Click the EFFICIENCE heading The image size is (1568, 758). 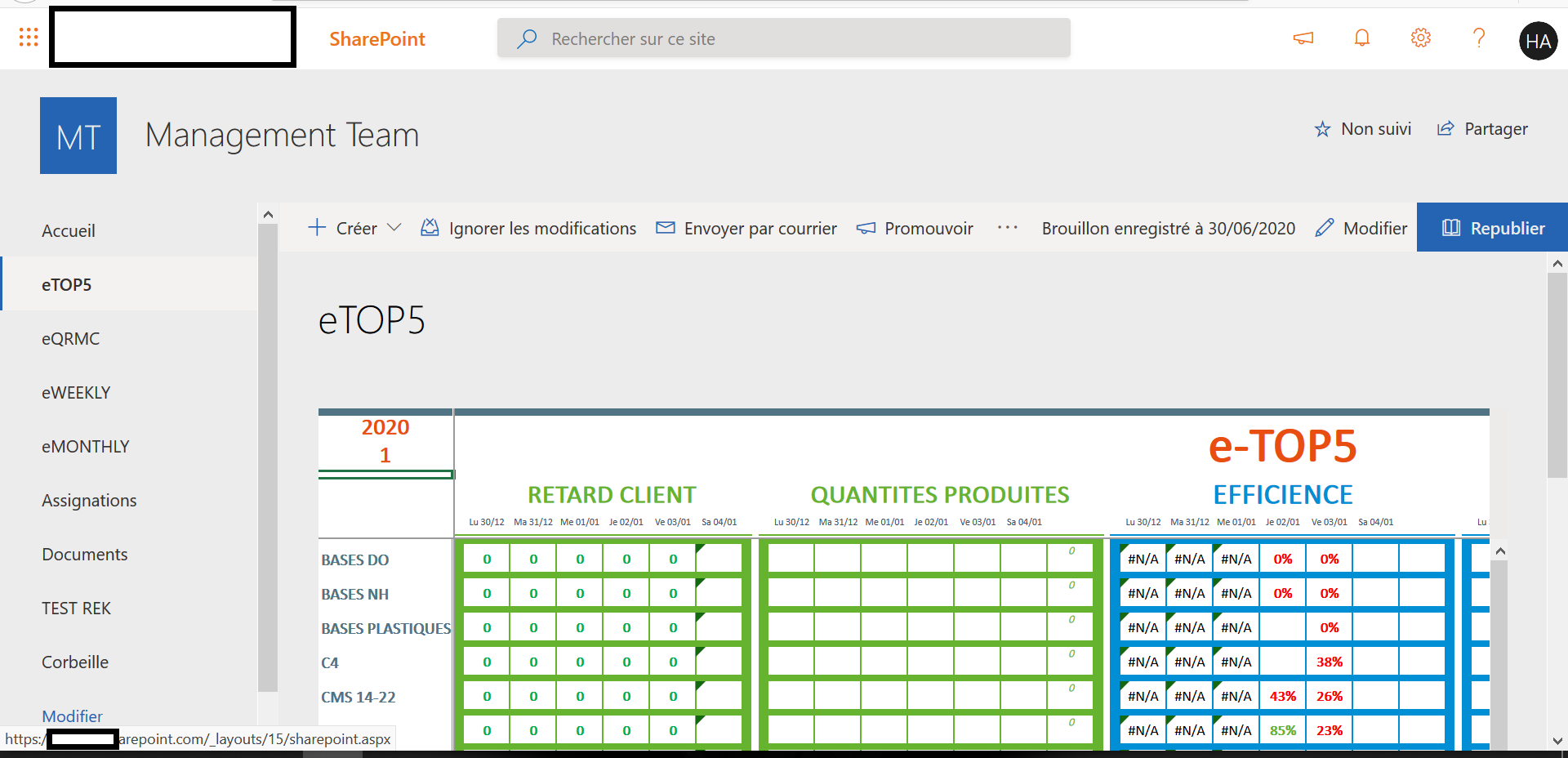tap(1283, 495)
